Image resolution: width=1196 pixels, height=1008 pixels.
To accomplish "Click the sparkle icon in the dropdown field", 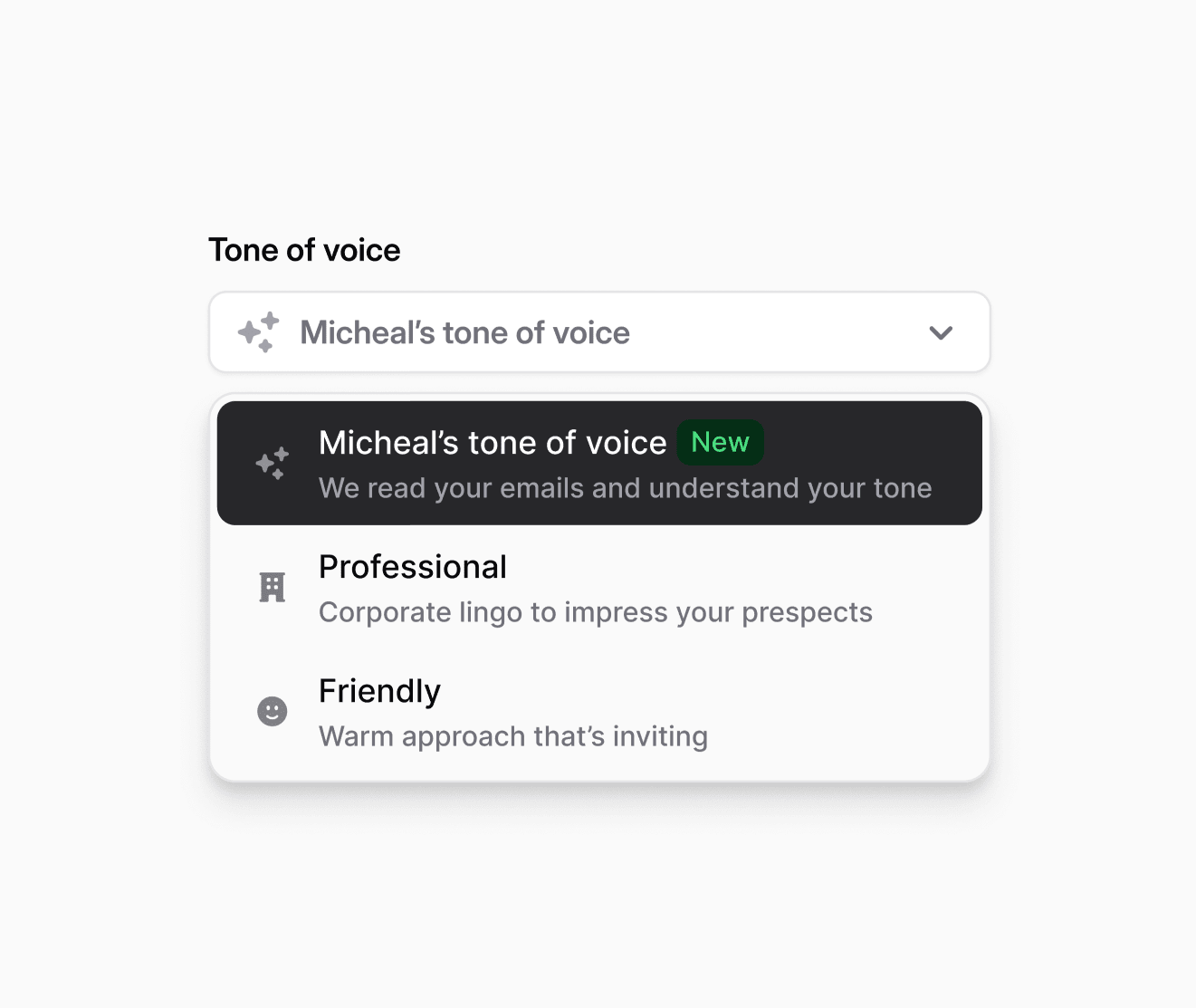I will pos(258,332).
